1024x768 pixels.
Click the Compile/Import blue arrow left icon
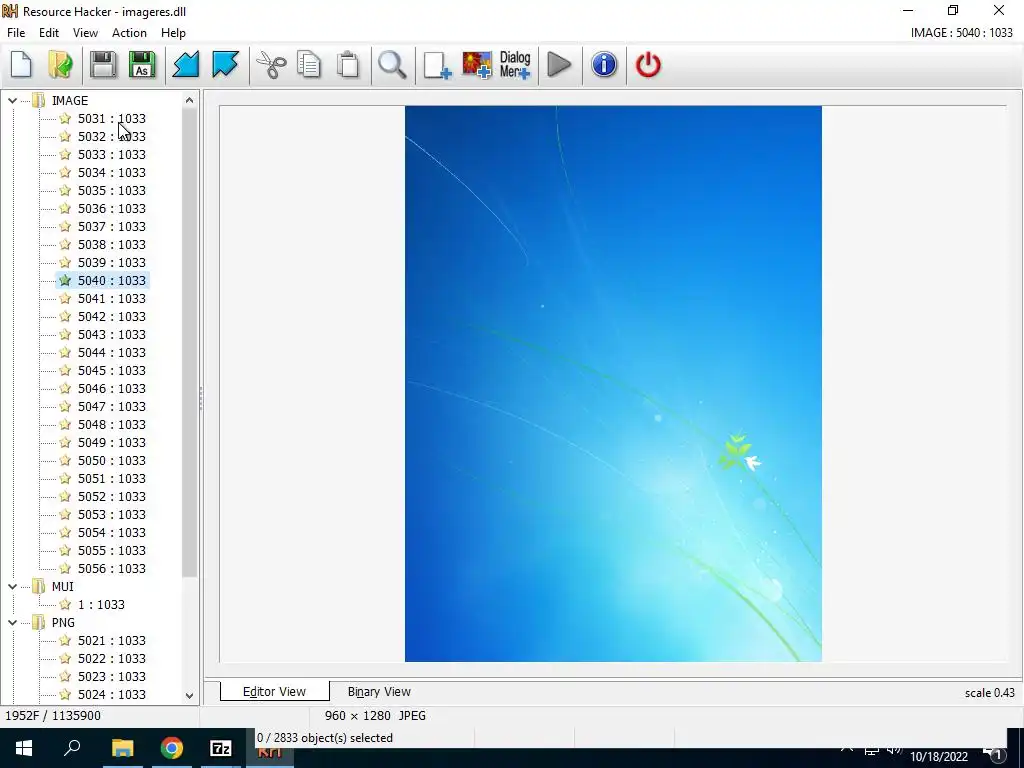coord(185,65)
